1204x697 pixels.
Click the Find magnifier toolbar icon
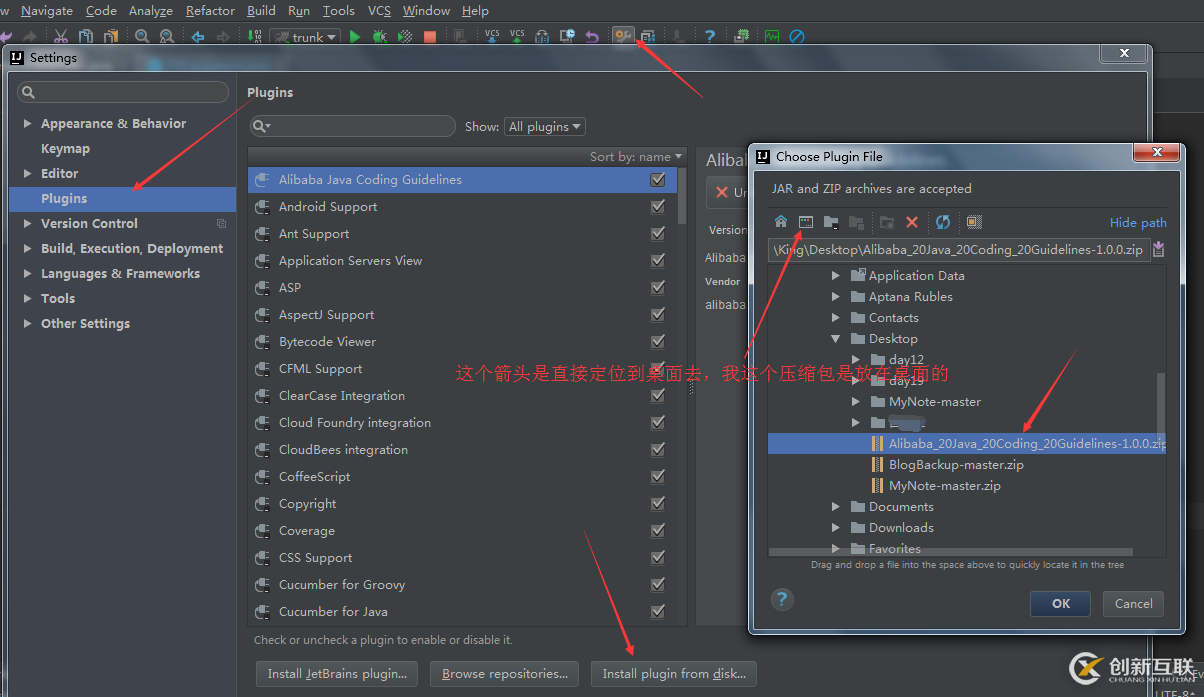point(142,37)
